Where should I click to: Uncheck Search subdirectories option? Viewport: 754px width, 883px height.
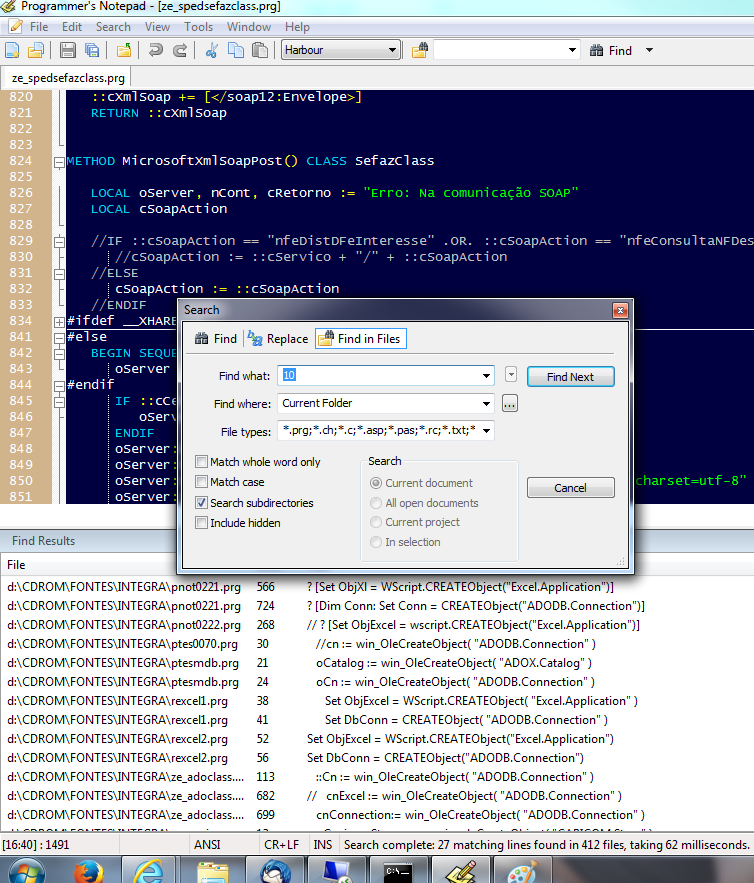pos(203,503)
